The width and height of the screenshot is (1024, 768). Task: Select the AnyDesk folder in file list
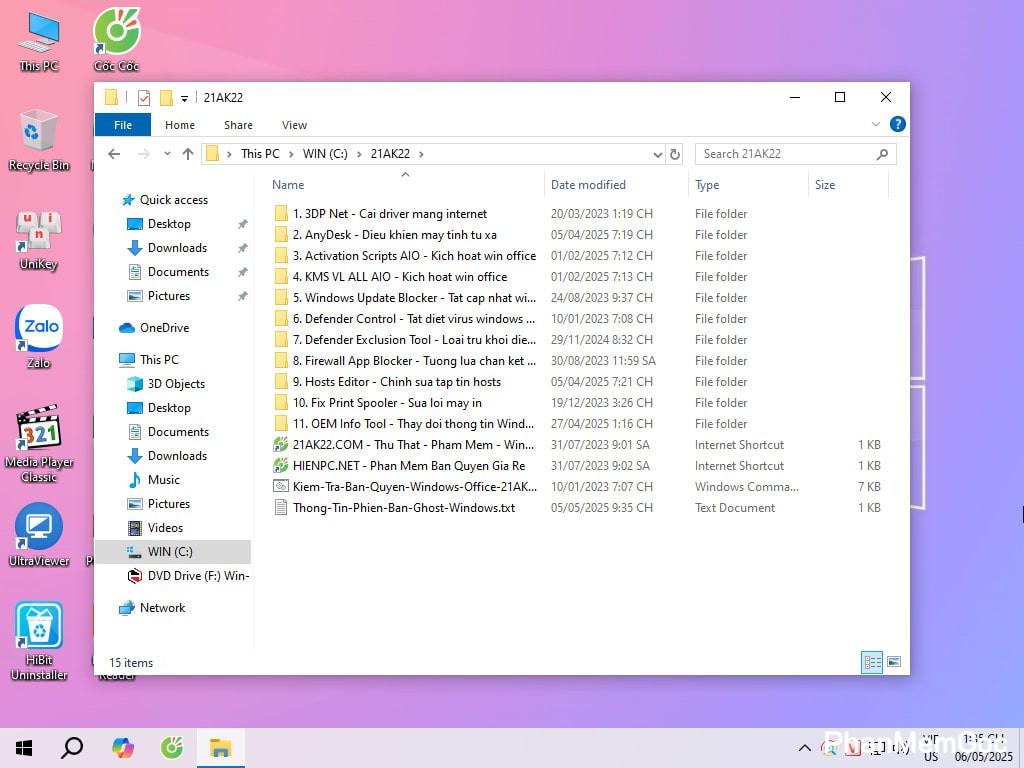point(394,235)
